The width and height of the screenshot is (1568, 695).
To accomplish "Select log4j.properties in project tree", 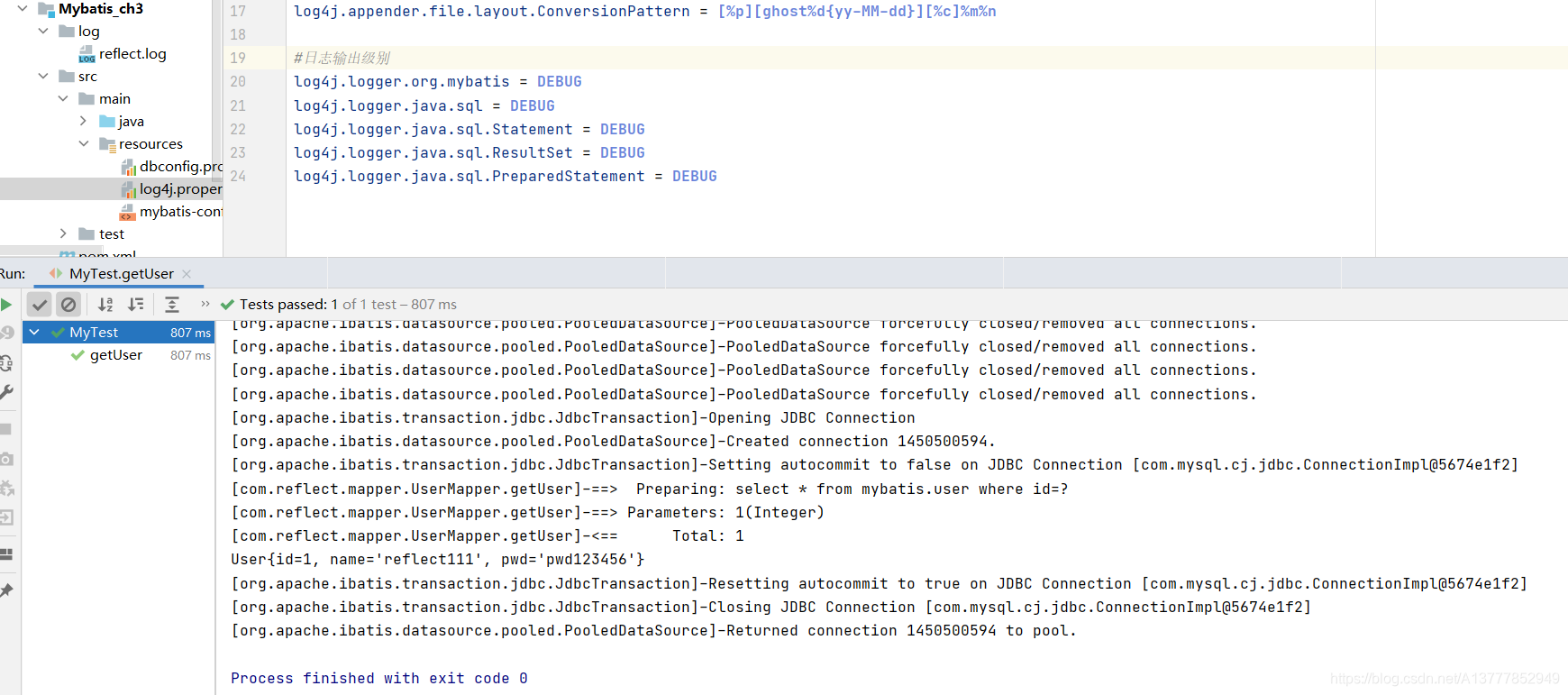I will [180, 189].
